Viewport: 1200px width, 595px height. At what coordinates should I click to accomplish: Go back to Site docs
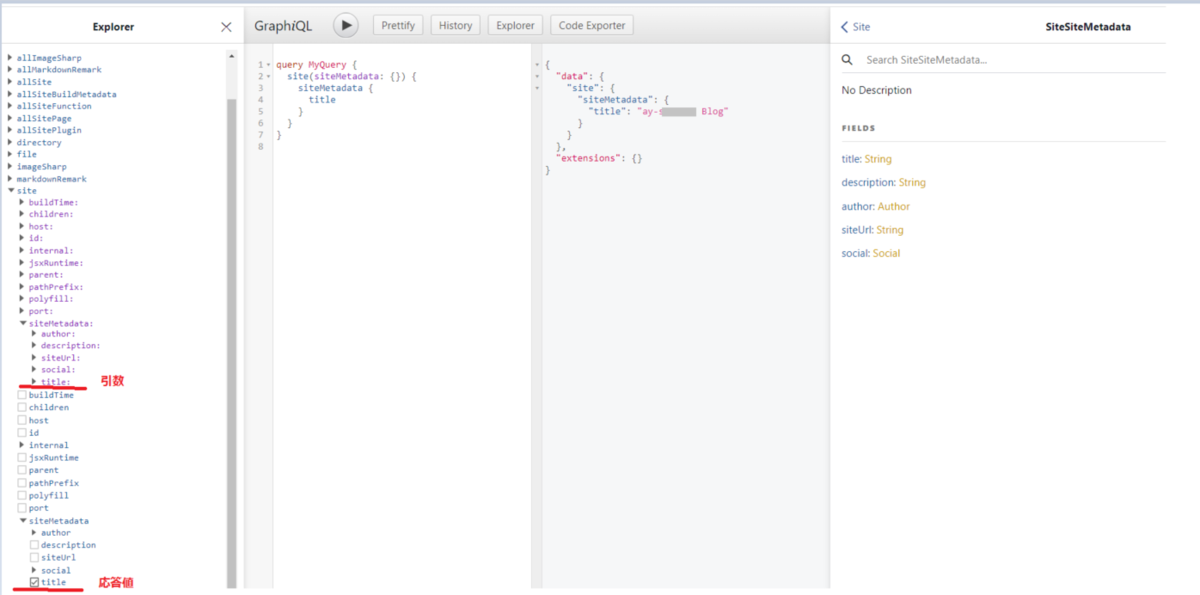click(x=856, y=27)
